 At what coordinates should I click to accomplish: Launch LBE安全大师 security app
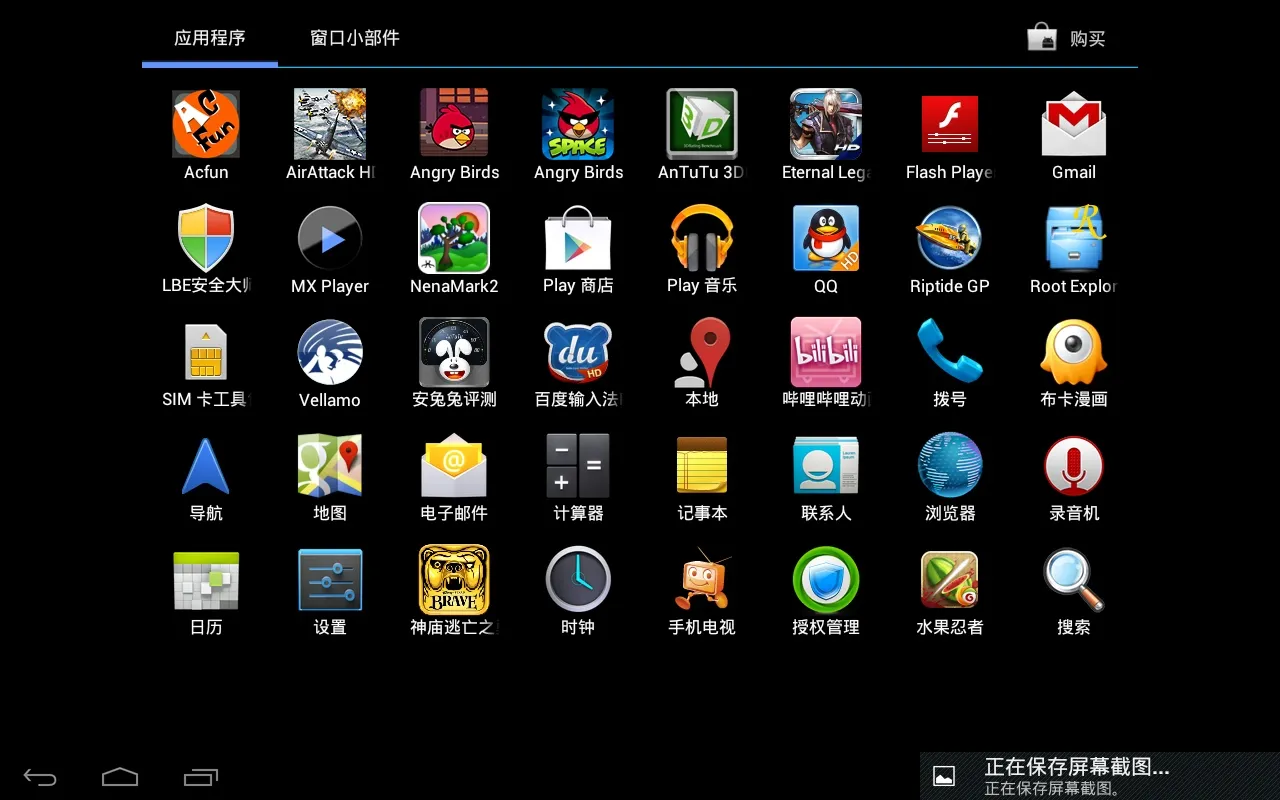(x=206, y=238)
